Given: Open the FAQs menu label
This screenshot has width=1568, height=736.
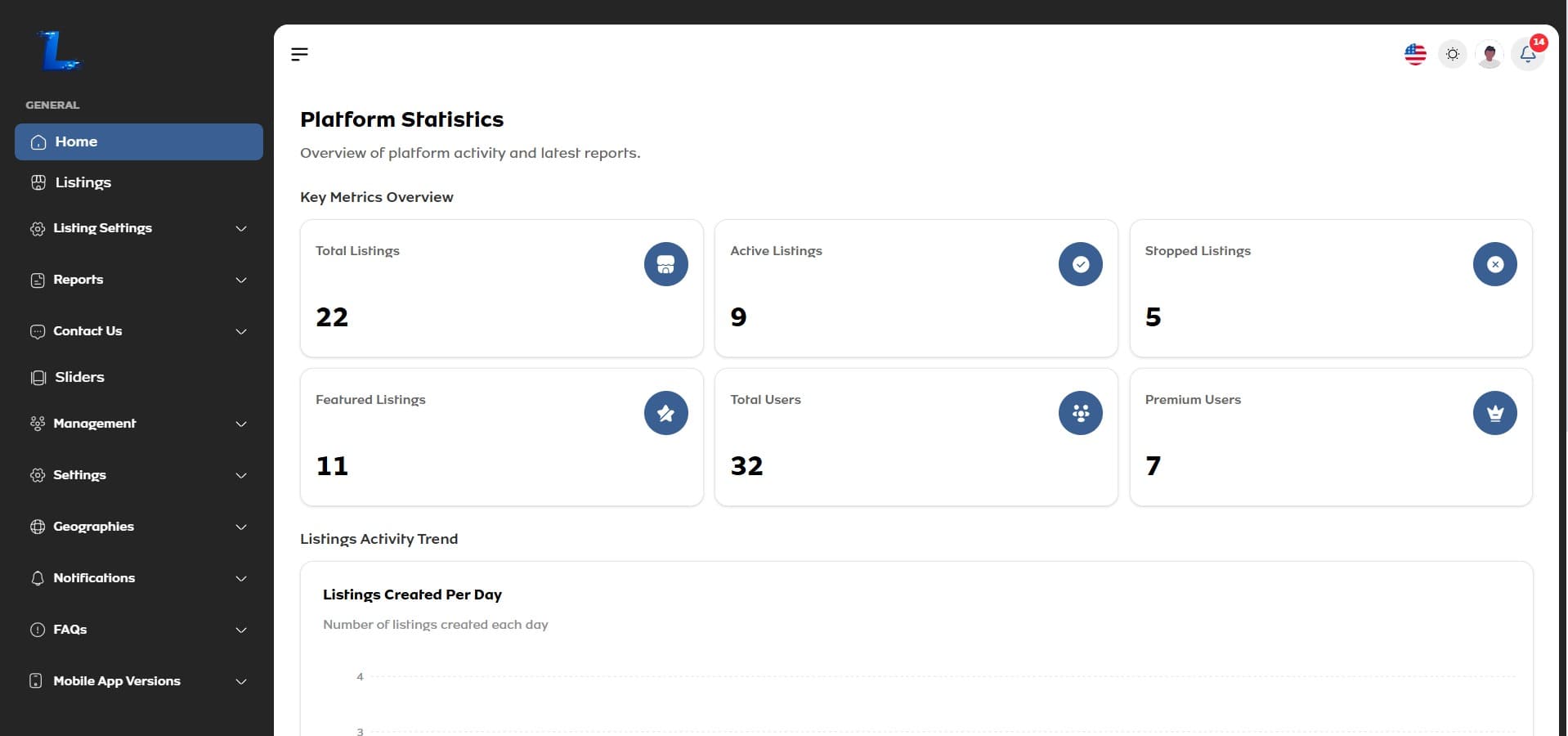Looking at the screenshot, I should tap(70, 630).
